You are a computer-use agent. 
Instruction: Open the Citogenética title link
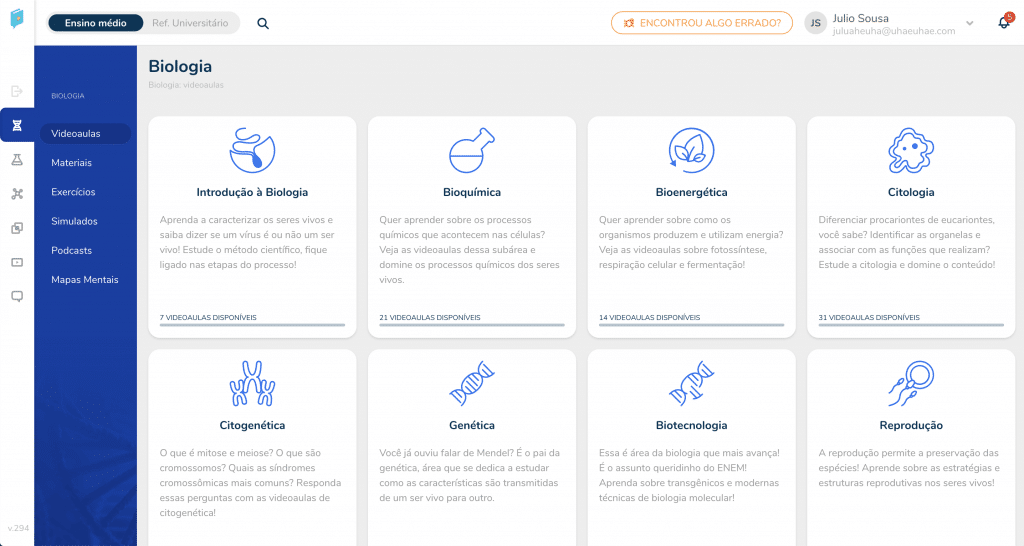[x=252, y=425]
